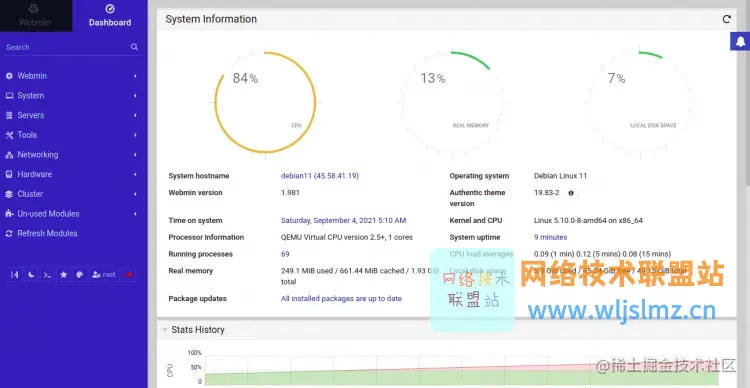Image resolution: width=750 pixels, height=388 pixels.
Task: Click the Cluster layers icon
Action: [9, 194]
